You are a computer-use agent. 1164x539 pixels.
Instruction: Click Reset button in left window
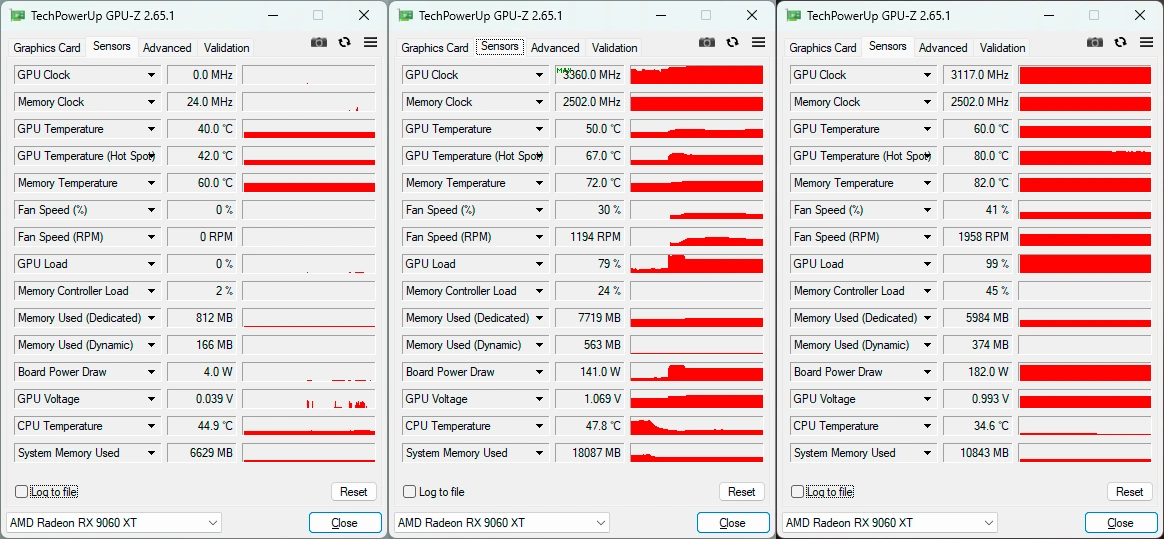(353, 491)
